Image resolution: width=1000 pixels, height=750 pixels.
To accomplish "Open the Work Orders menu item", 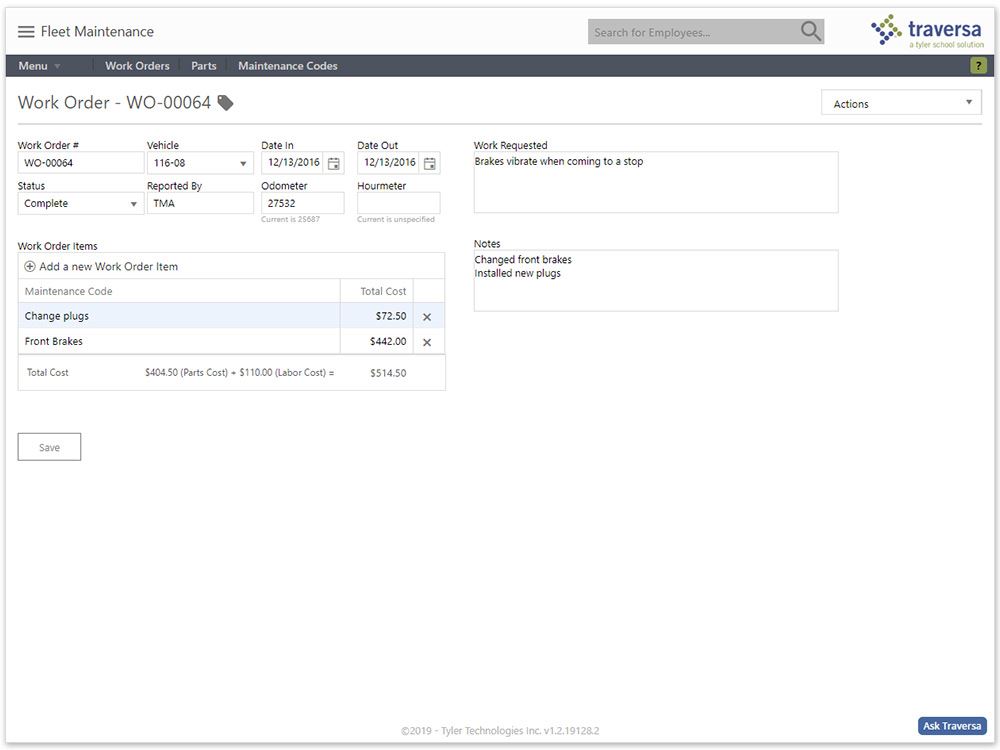I will point(137,65).
